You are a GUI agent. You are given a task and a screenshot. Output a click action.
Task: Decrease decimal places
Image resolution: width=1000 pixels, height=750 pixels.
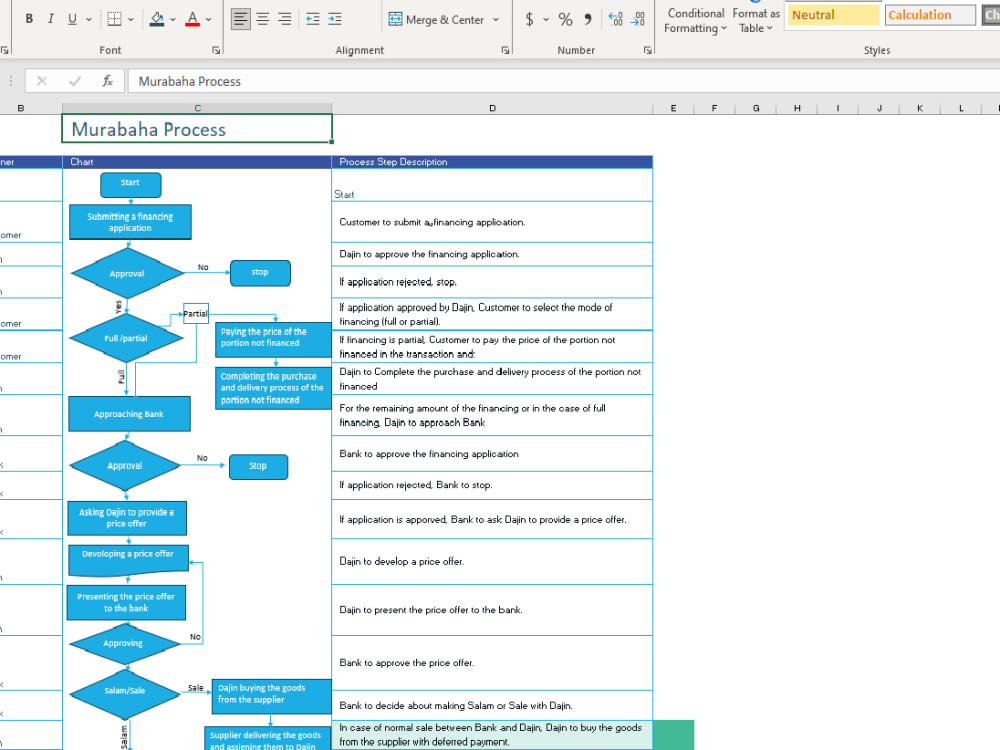point(638,19)
